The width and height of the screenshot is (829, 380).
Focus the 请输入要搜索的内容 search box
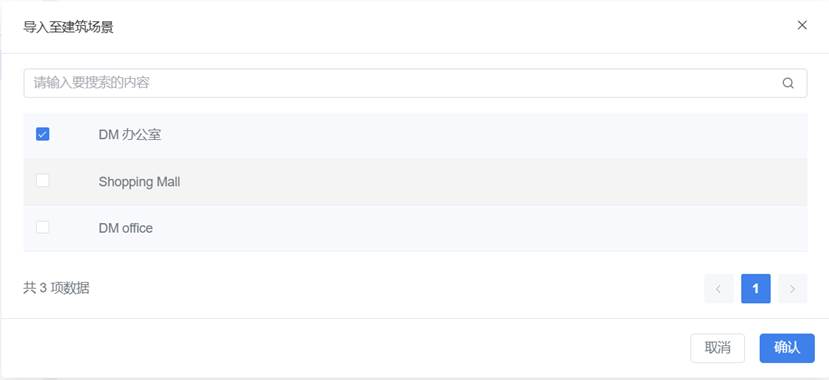415,83
